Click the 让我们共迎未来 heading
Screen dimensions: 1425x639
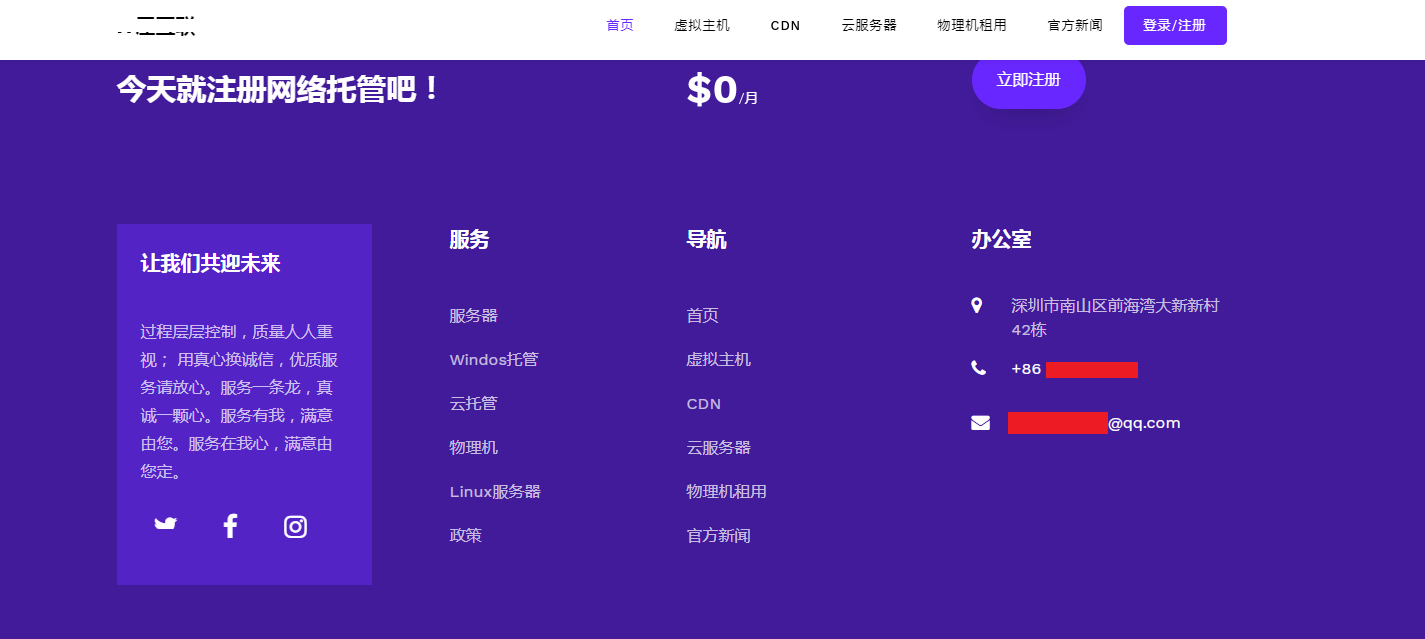click(x=211, y=264)
